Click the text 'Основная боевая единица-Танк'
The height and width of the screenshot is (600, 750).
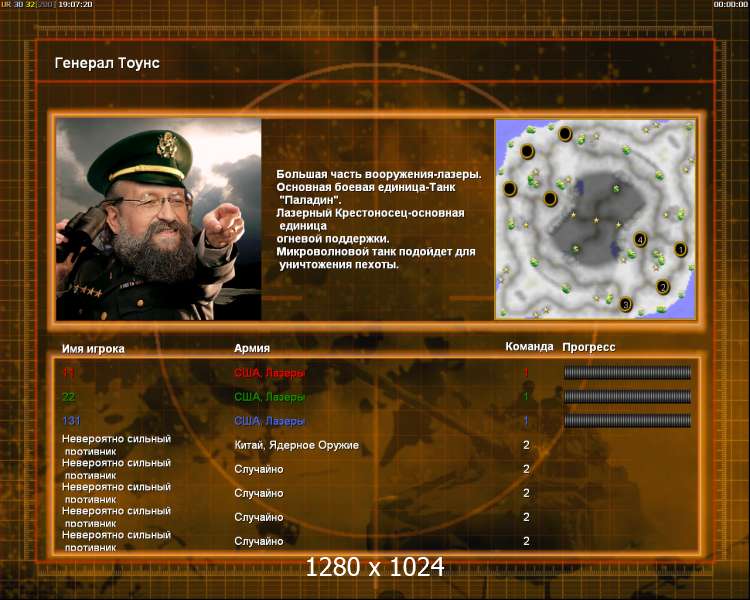(366, 188)
